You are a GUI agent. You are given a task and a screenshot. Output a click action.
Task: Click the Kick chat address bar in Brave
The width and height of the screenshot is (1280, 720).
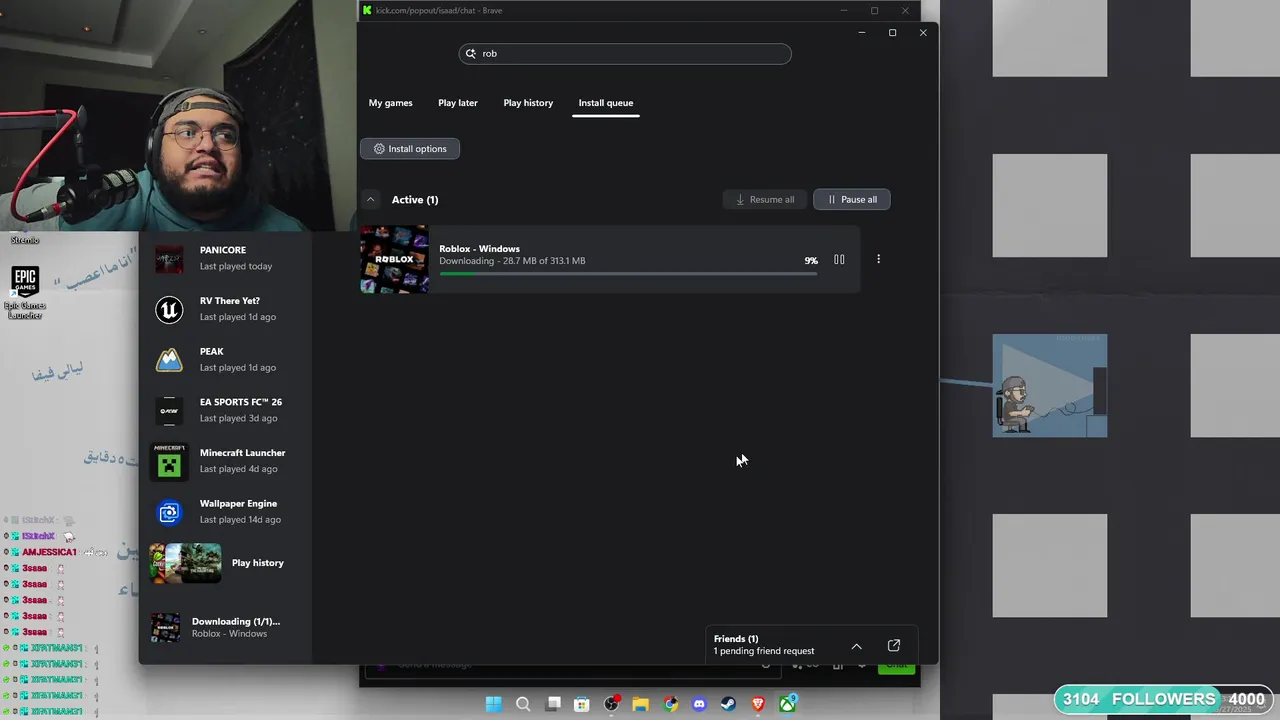(439, 10)
